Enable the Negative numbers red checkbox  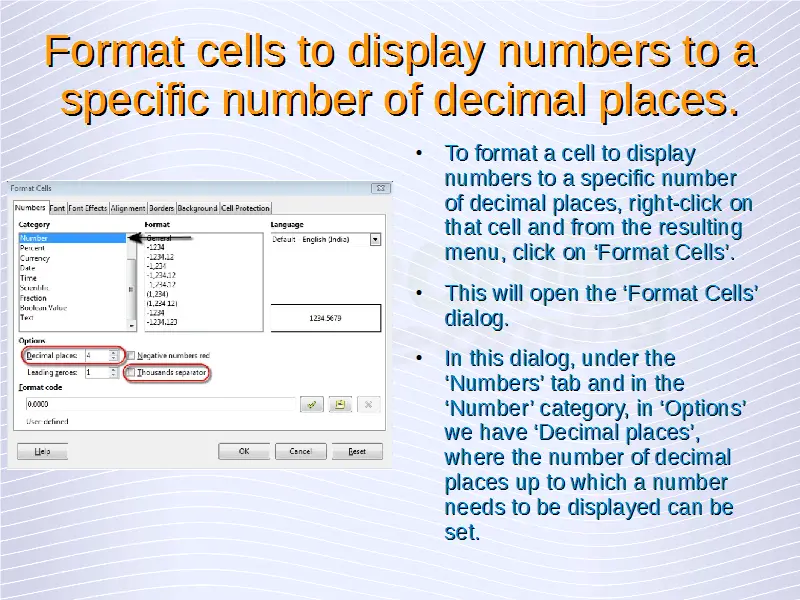click(131, 355)
